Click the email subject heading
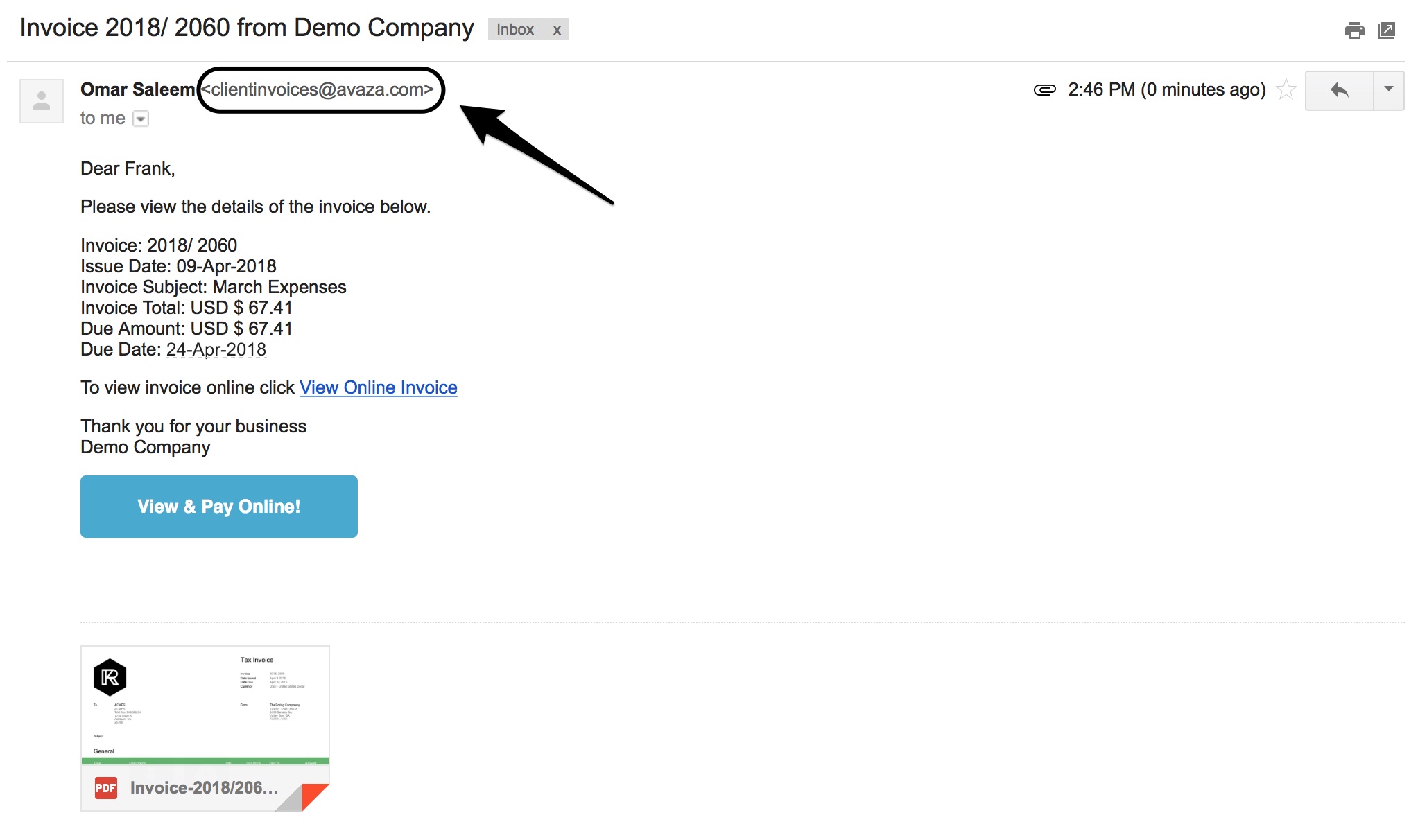The image size is (1427, 840). click(x=247, y=28)
